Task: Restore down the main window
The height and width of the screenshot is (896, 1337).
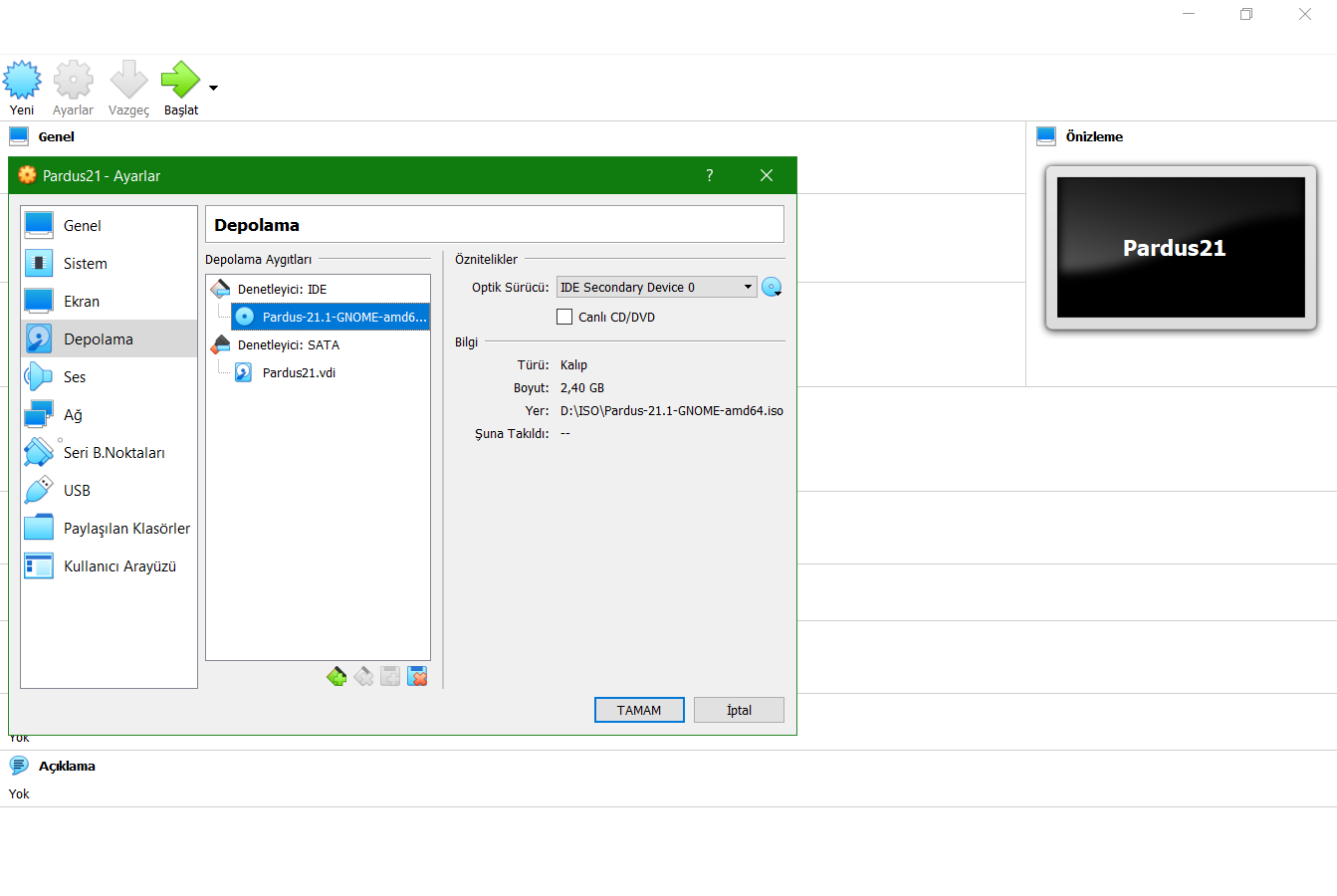Action: (x=1245, y=14)
